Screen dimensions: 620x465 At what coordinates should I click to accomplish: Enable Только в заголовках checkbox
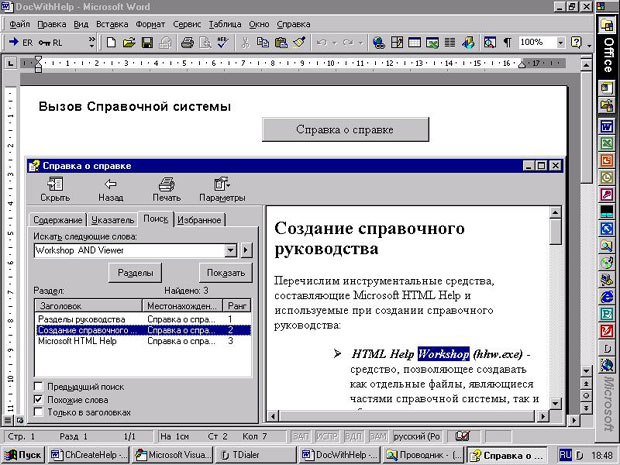(38, 412)
